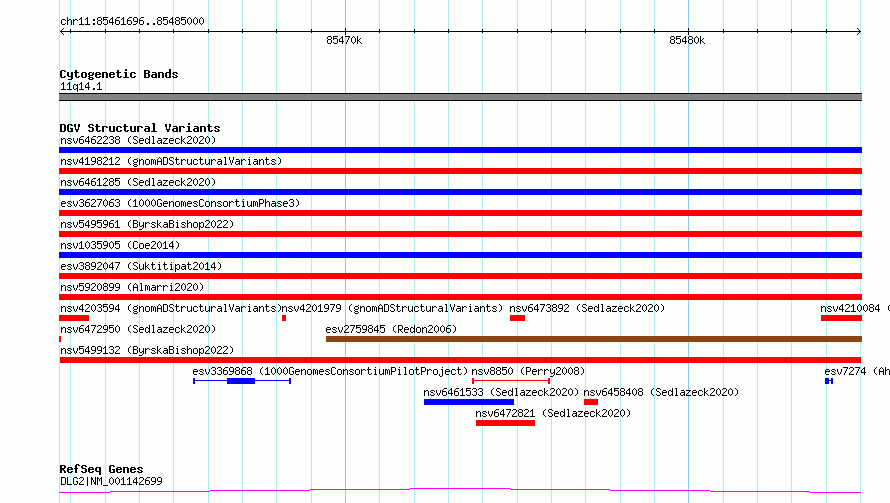Open the nsv6461285 (Sedlazeck2020) label
890x503 pixels.
(138, 182)
